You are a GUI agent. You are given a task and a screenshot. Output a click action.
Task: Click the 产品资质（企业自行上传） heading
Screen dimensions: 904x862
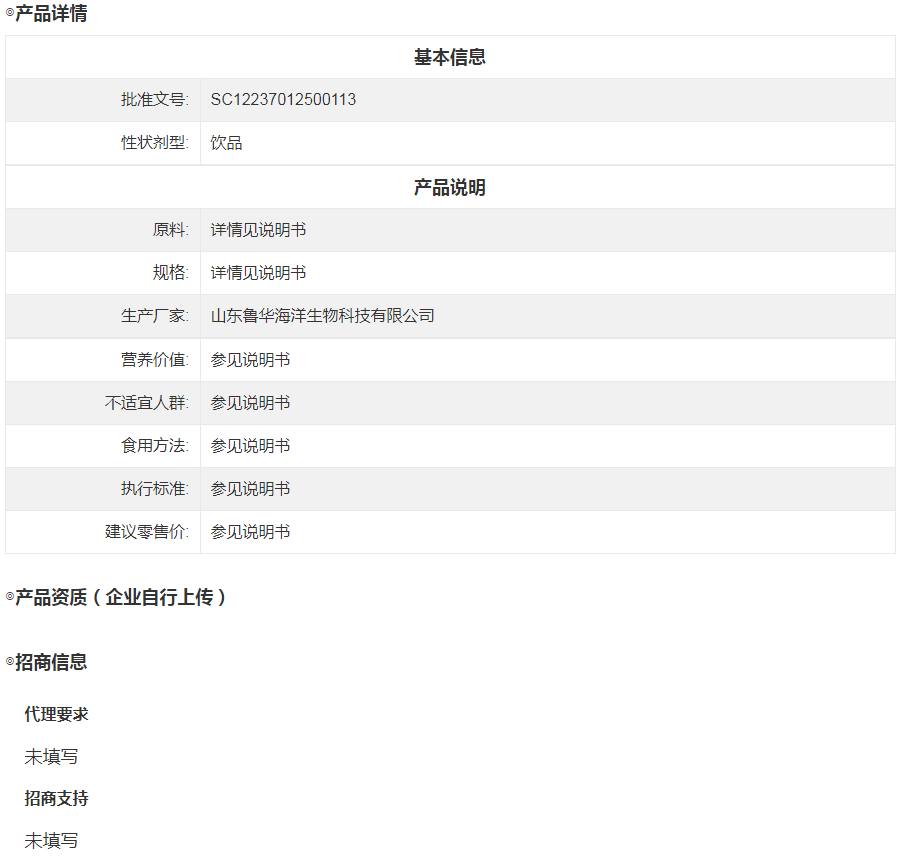coord(120,597)
